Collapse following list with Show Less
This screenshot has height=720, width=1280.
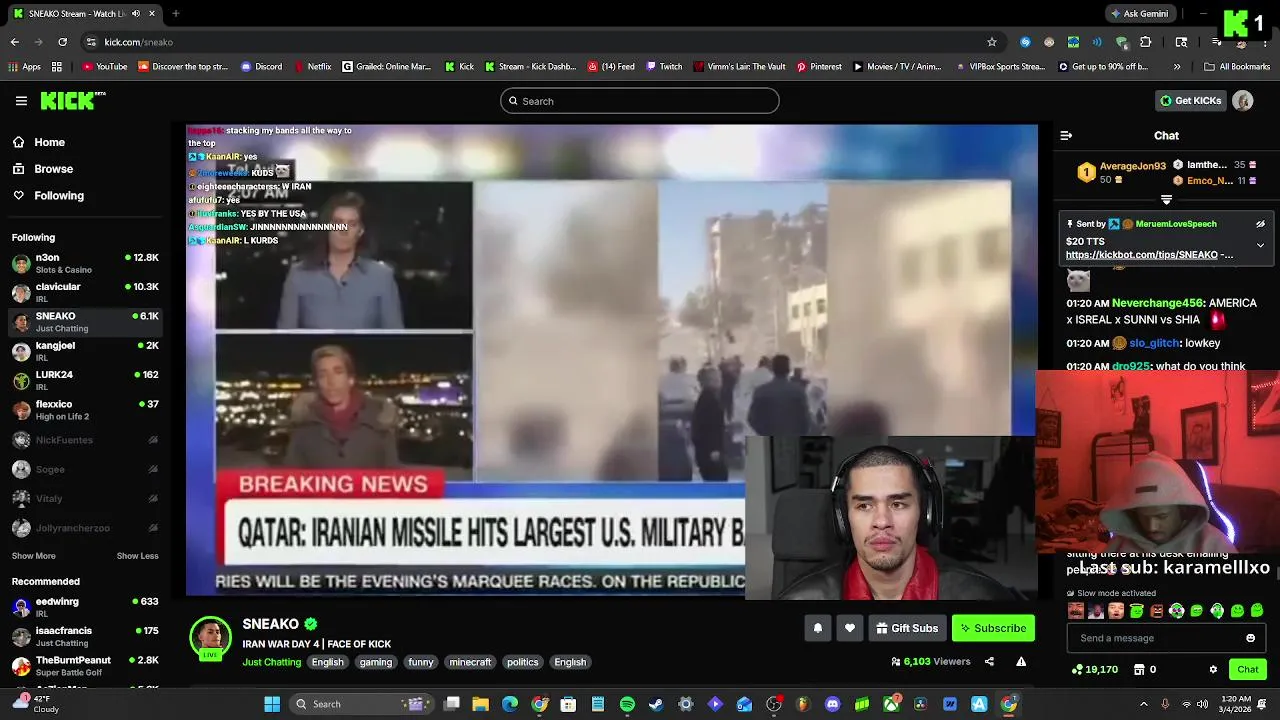(x=137, y=556)
